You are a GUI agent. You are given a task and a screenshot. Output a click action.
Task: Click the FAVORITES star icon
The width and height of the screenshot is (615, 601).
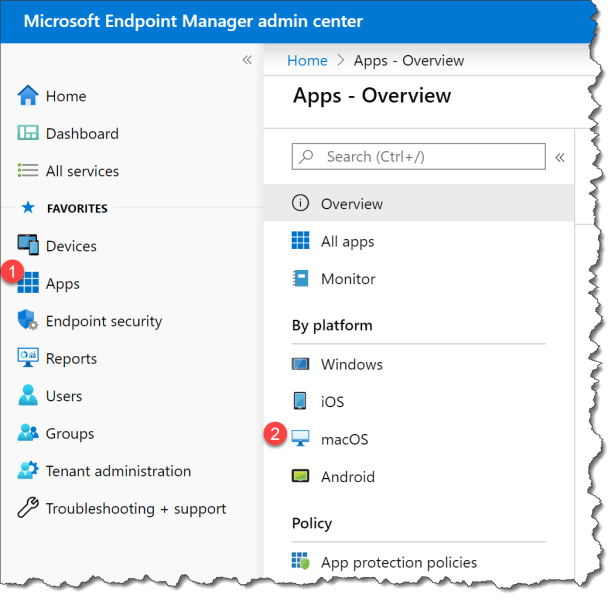tap(28, 208)
